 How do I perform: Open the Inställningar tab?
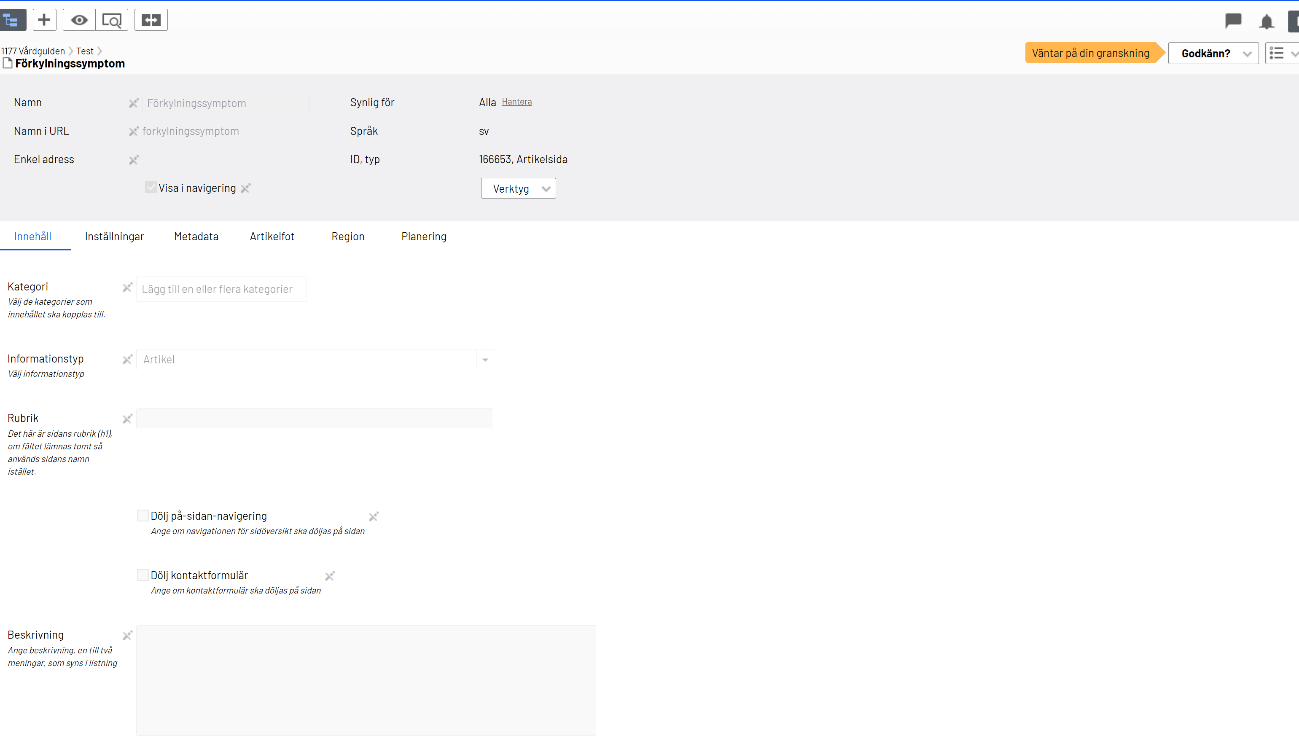coord(114,237)
